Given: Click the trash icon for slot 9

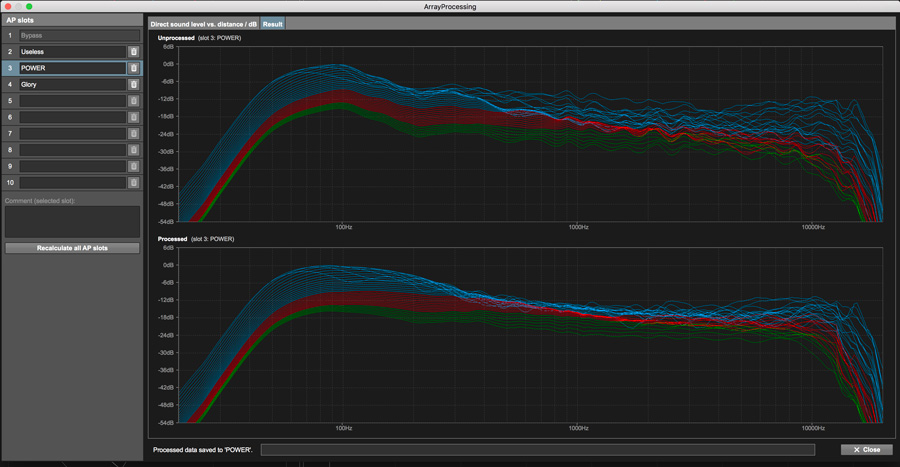Looking at the screenshot, I should (x=134, y=166).
